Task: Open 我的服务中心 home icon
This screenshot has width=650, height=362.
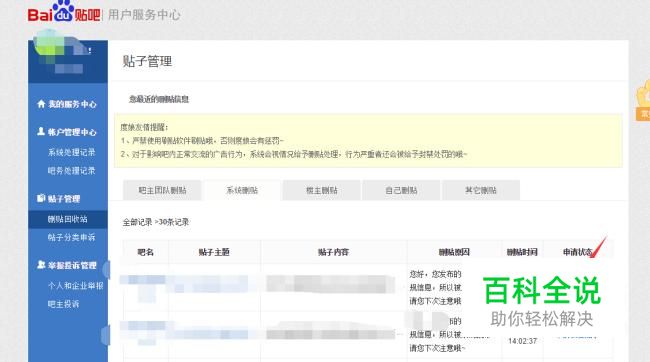Action: click(x=41, y=104)
